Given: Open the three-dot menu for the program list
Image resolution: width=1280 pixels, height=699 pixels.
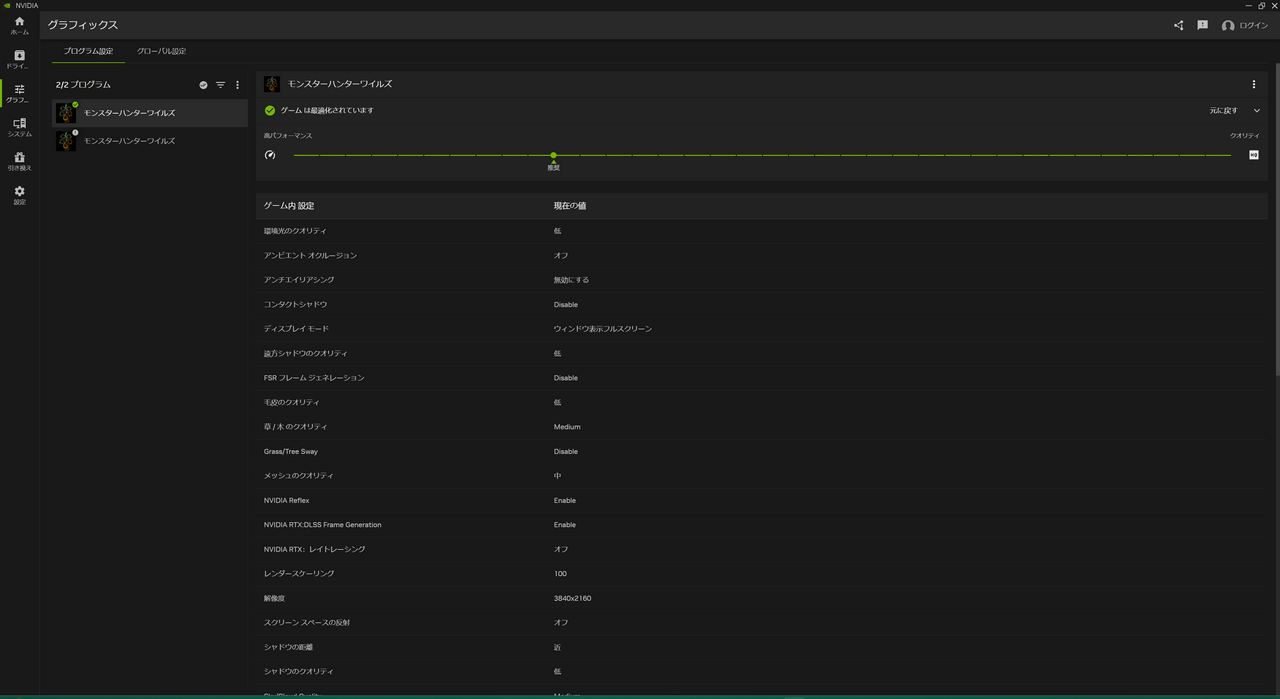Looking at the screenshot, I should point(237,85).
